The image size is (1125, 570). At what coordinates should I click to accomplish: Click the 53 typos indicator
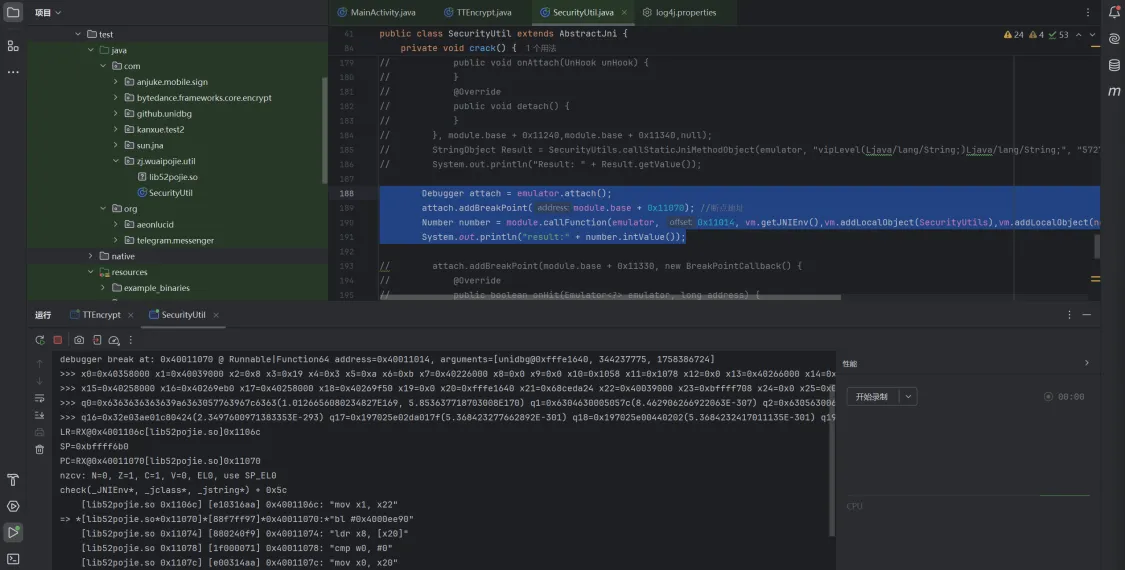coord(1058,34)
